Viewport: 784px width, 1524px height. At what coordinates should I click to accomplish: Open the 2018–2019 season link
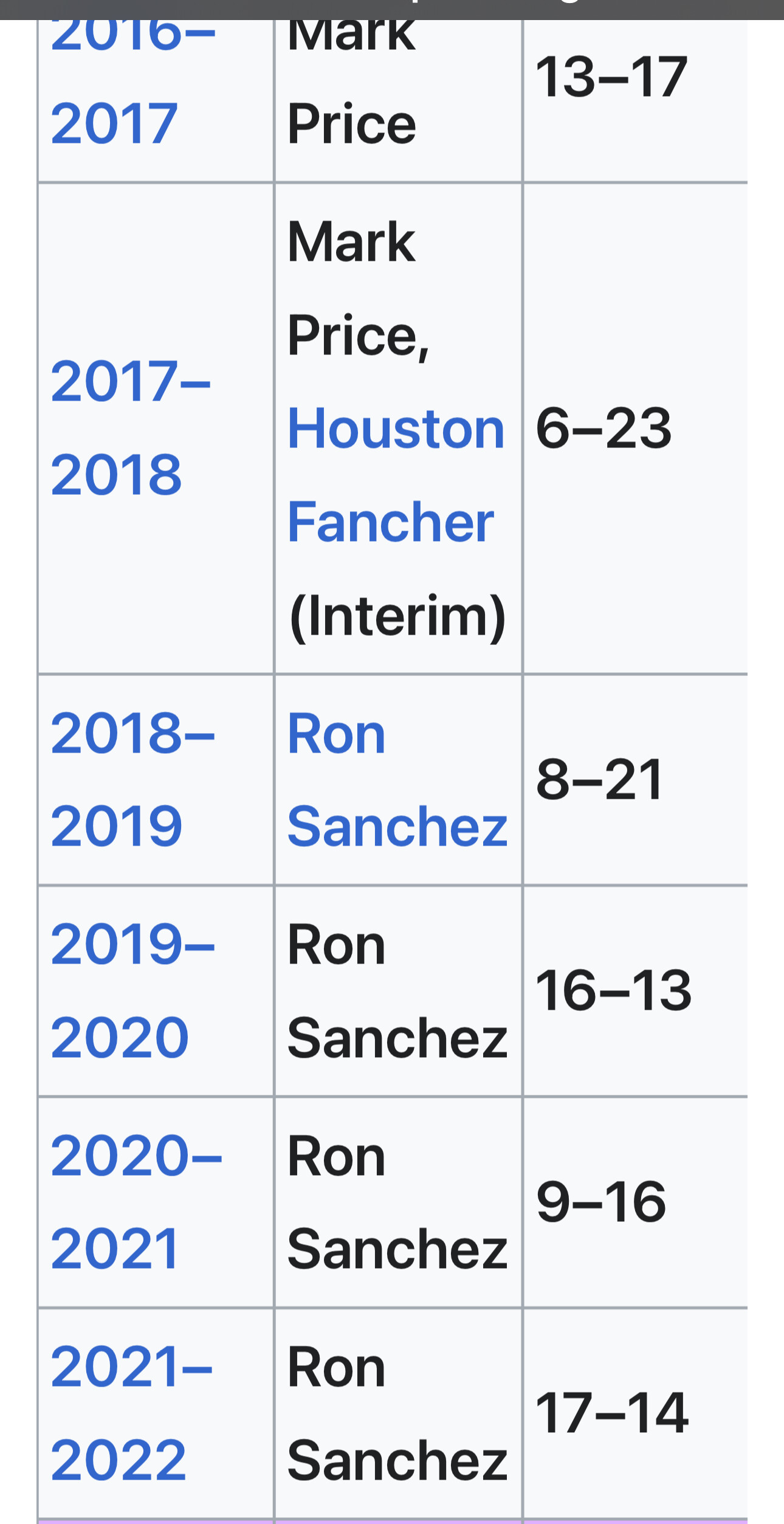pos(132,779)
